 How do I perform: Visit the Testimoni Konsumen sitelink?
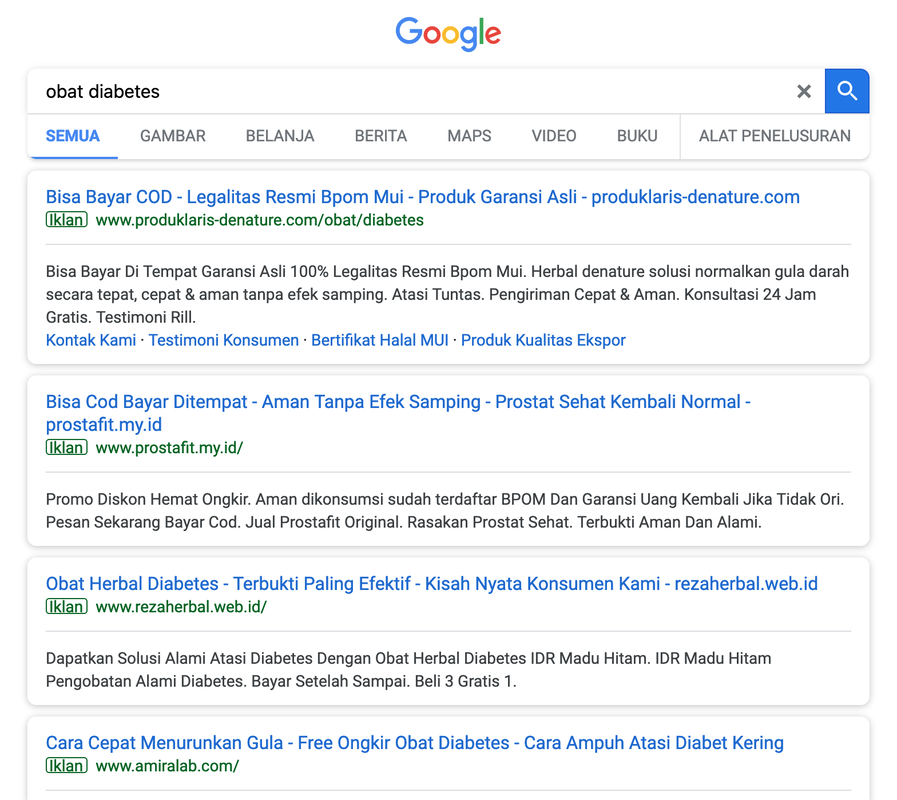click(224, 340)
